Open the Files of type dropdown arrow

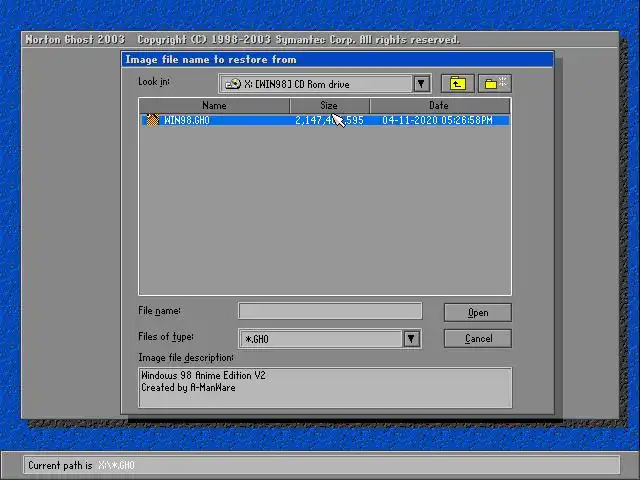pyautogui.click(x=411, y=338)
